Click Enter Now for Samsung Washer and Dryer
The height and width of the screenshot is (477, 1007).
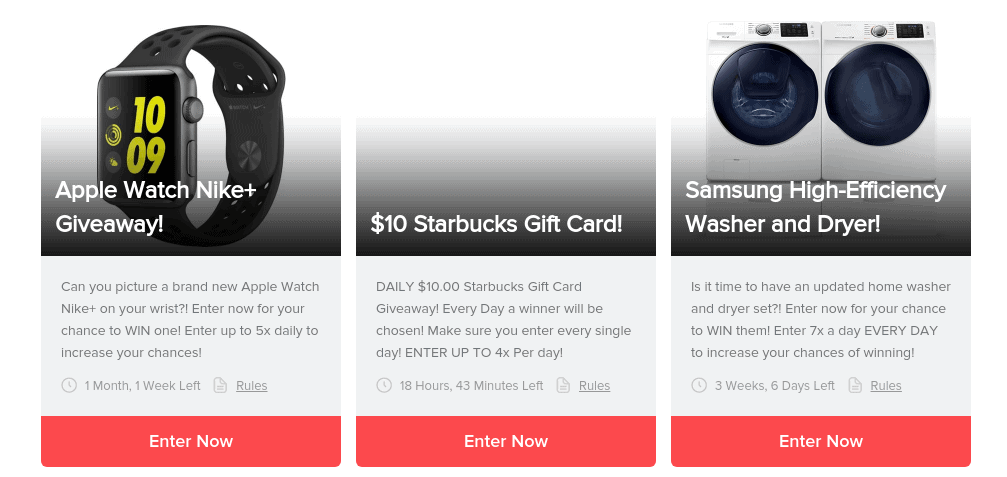pos(821,441)
